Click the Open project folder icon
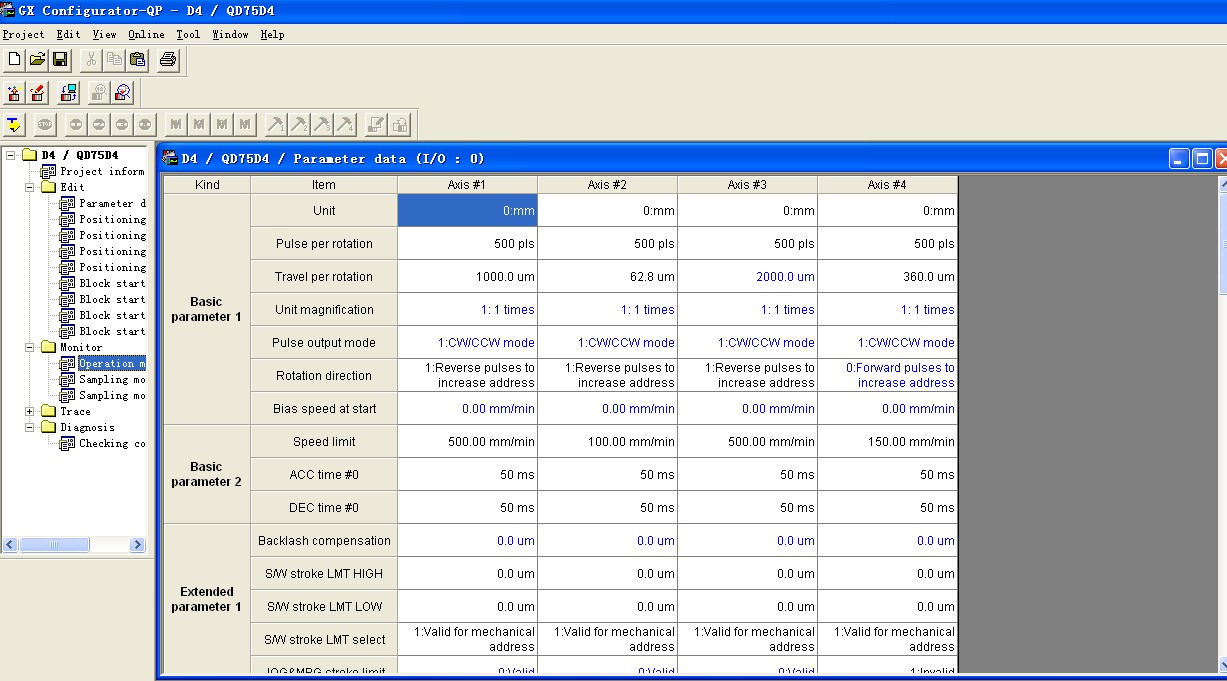 pyautogui.click(x=37, y=60)
